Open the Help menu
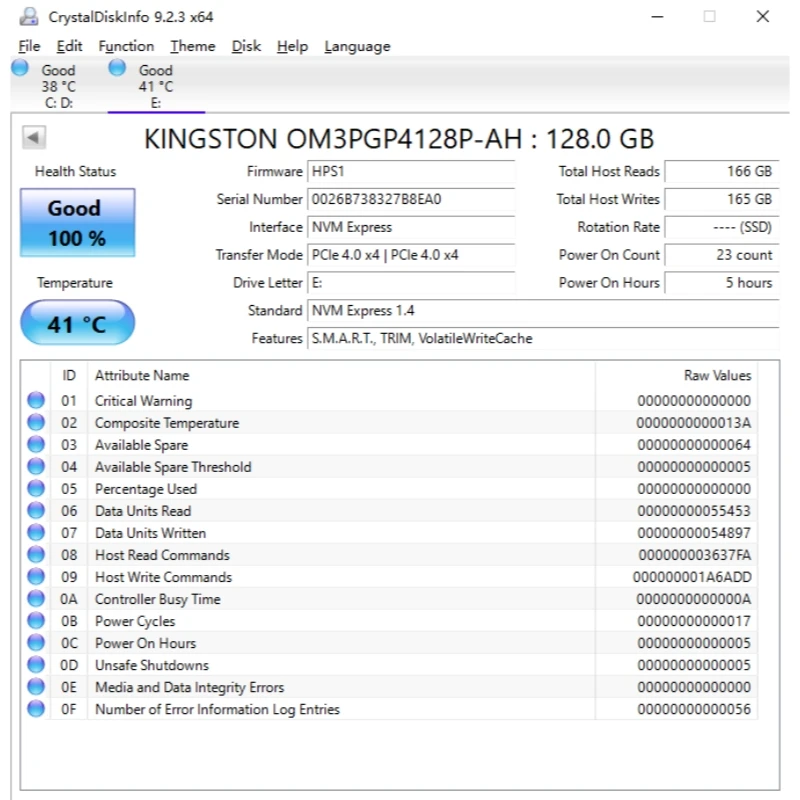 pos(292,46)
